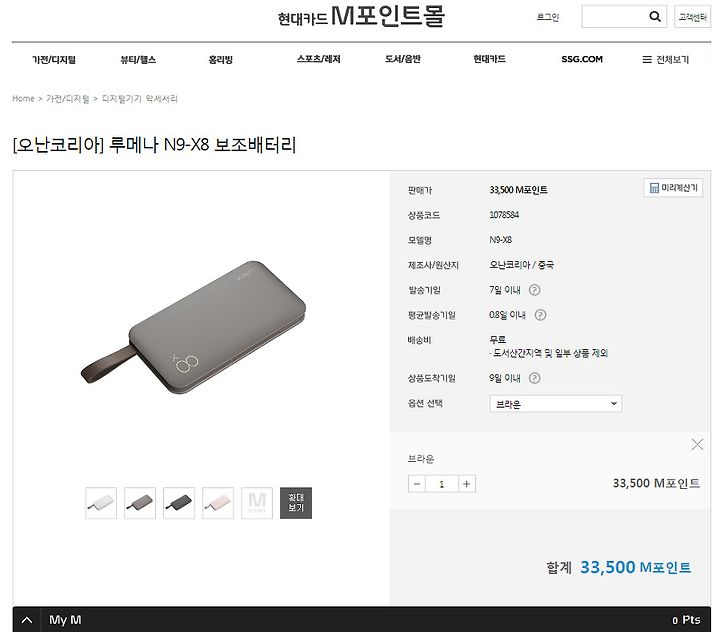The width and height of the screenshot is (720, 632).
Task: Open the 뷰티/헬스 category menu
Action: coord(138,59)
